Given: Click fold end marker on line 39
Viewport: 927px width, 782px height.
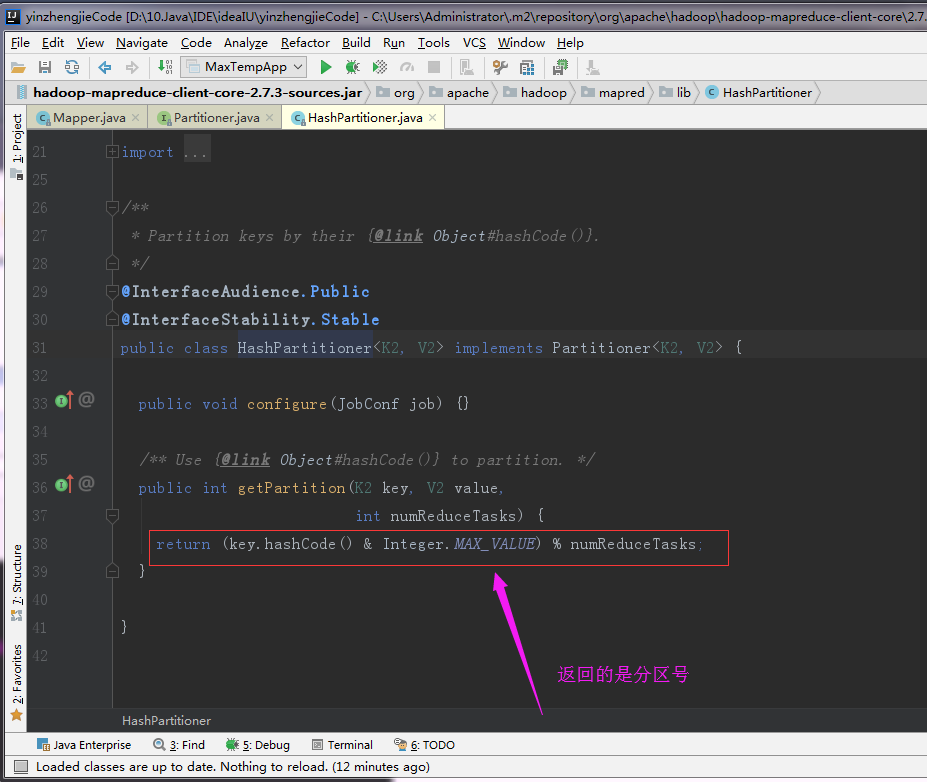Looking at the screenshot, I should click(112, 571).
